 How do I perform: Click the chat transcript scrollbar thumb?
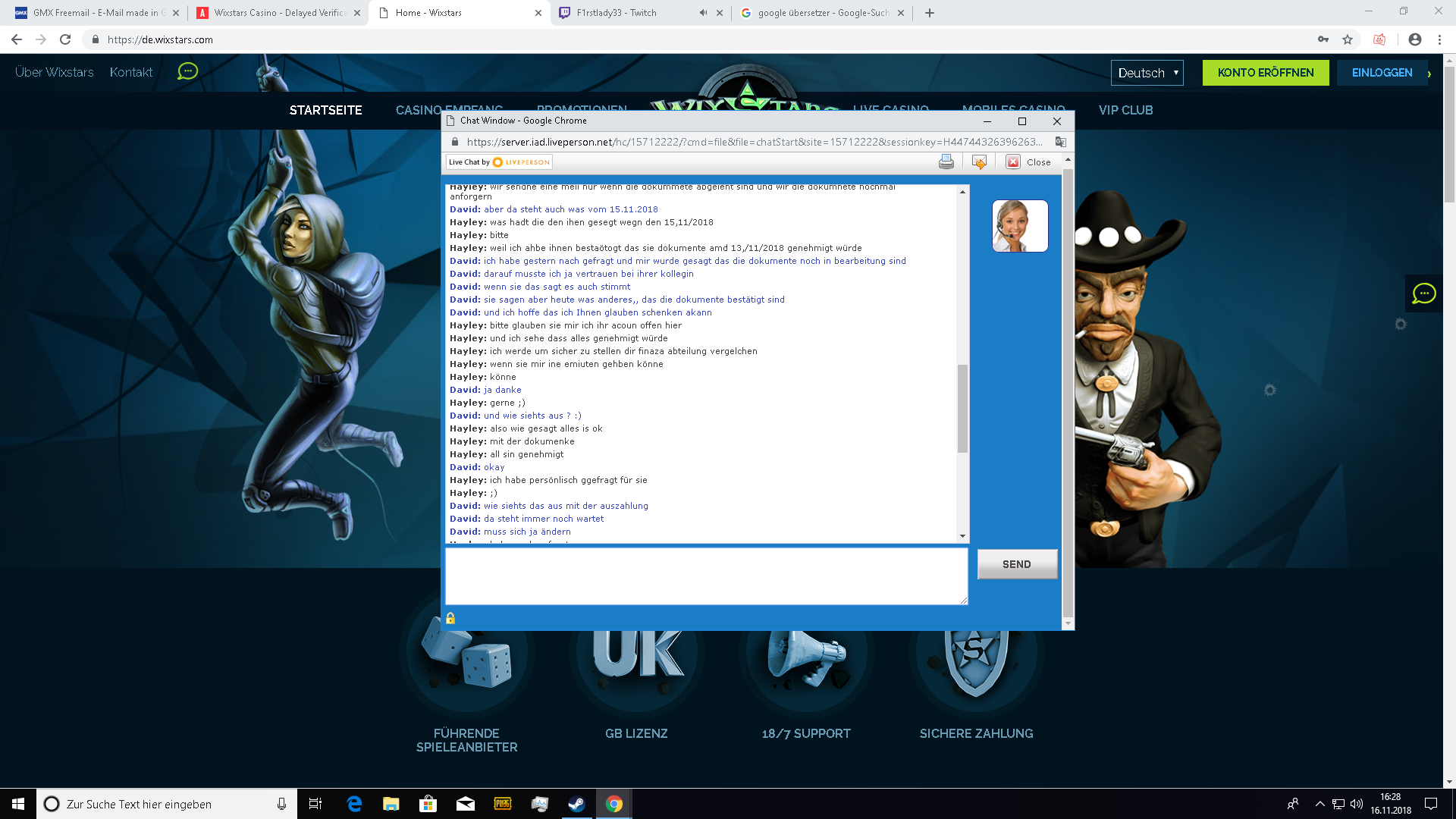point(962,409)
